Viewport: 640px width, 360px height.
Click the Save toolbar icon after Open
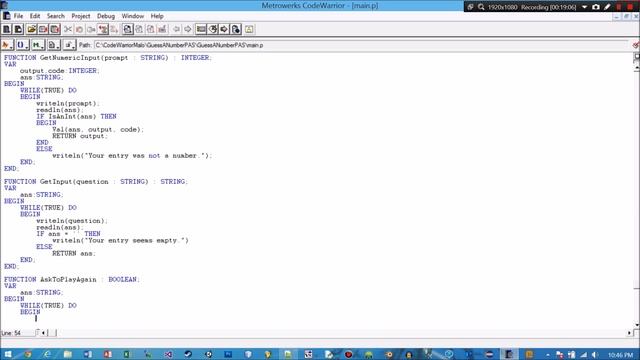[43, 29]
